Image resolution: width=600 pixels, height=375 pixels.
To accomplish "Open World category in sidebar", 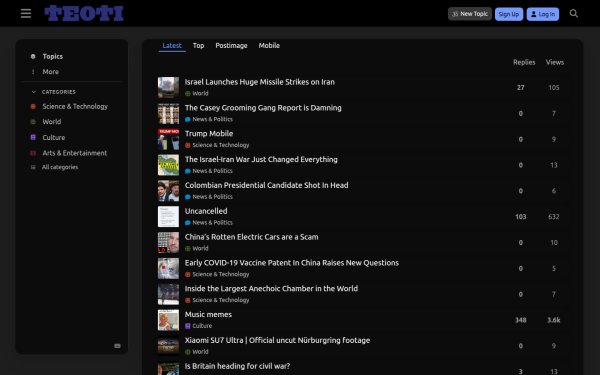I will [52, 122].
